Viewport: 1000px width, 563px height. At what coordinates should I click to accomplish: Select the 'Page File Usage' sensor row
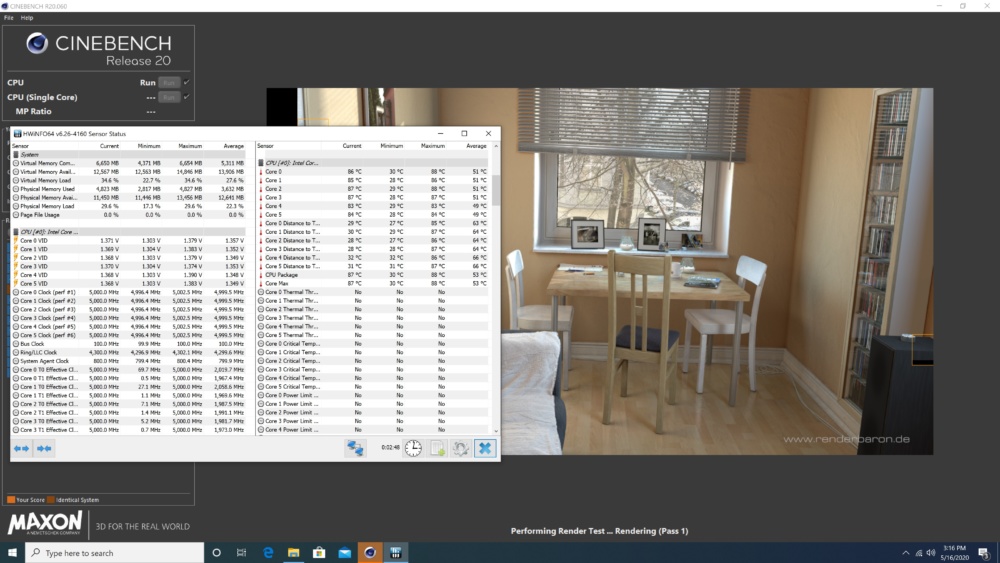[x=128, y=215]
